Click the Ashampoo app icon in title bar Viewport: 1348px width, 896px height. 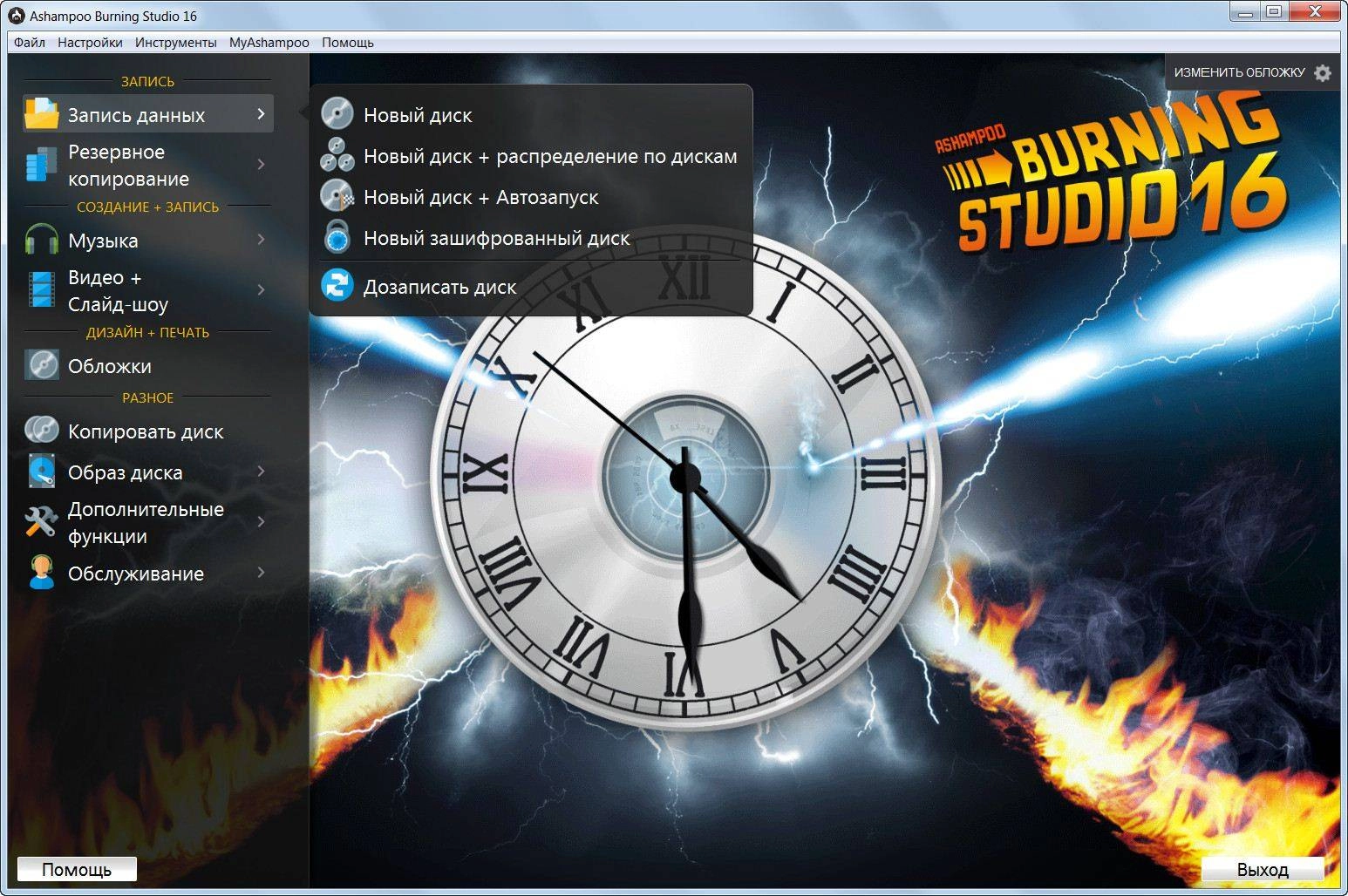(x=17, y=16)
